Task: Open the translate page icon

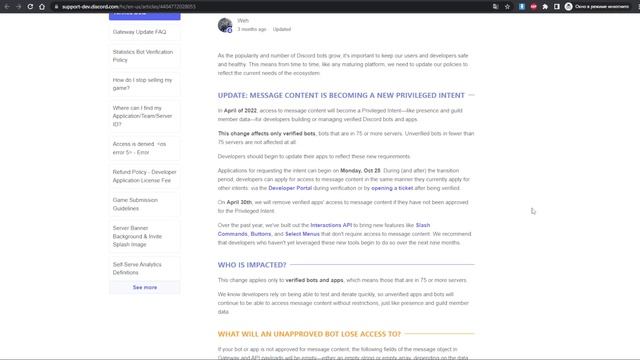Action: [496, 7]
